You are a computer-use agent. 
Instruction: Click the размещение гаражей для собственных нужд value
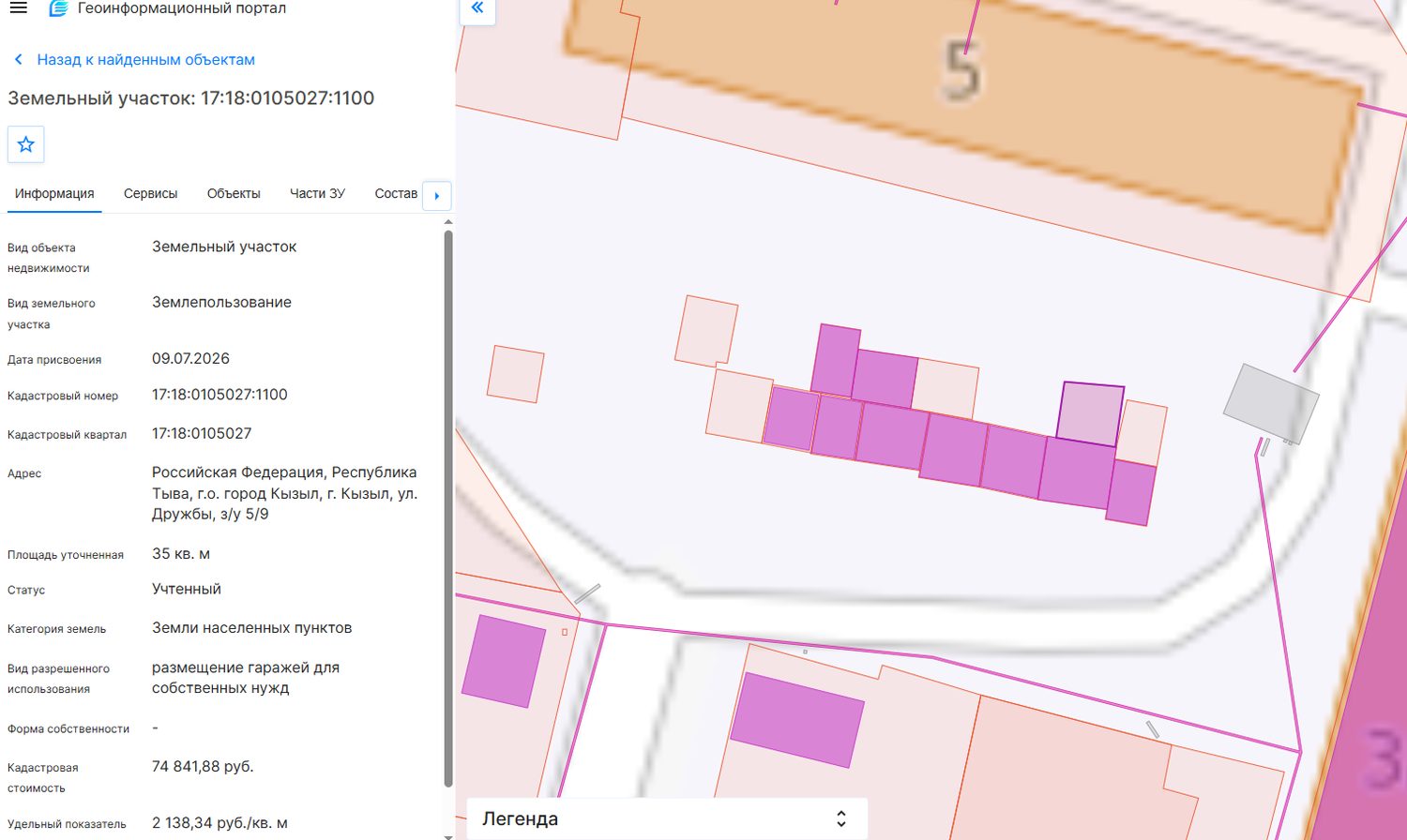coord(246,678)
